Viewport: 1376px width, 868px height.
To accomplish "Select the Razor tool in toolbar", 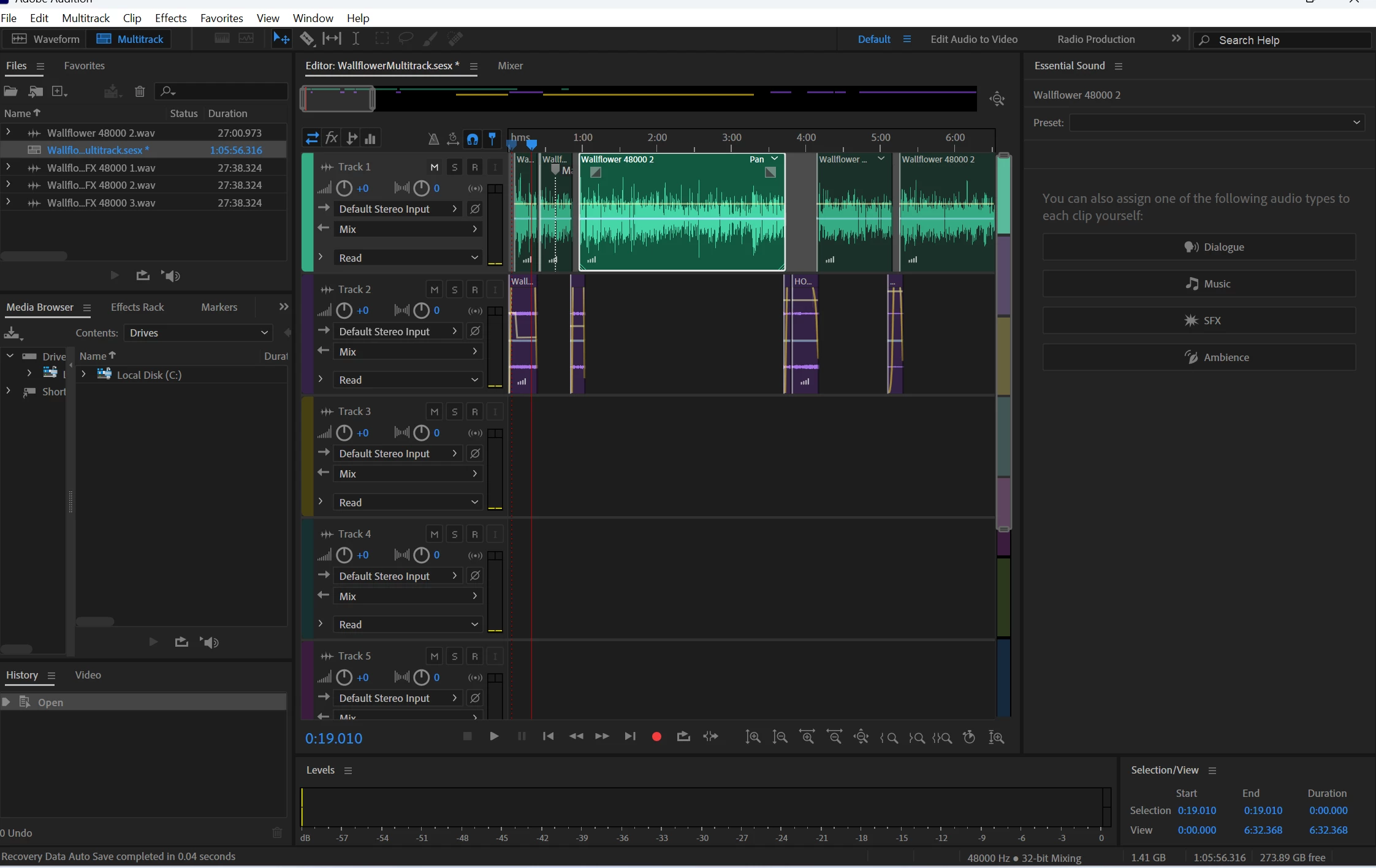I will point(306,39).
